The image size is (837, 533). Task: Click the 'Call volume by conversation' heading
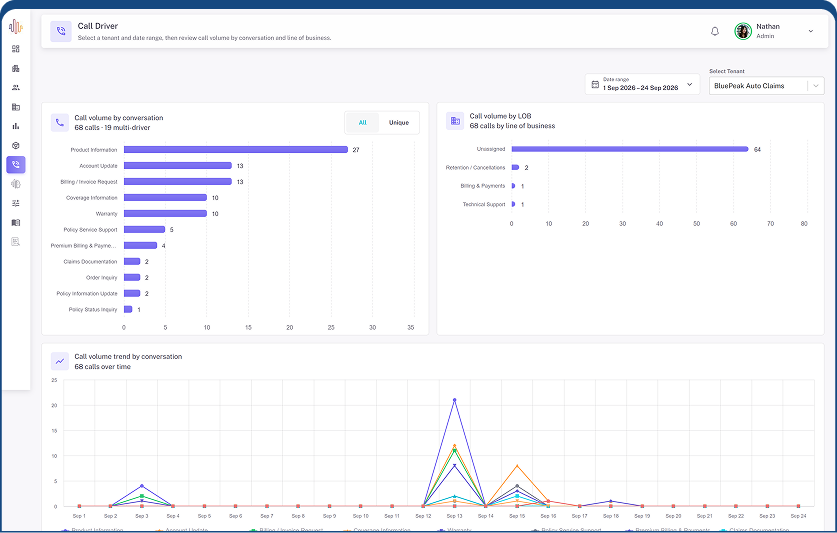coord(119,117)
